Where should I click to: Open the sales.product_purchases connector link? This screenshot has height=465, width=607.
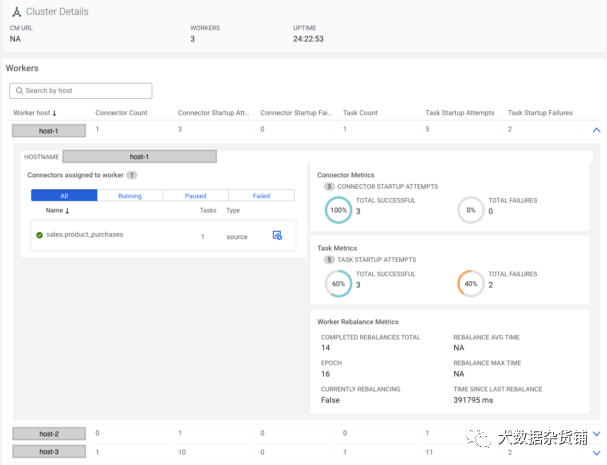(x=84, y=235)
